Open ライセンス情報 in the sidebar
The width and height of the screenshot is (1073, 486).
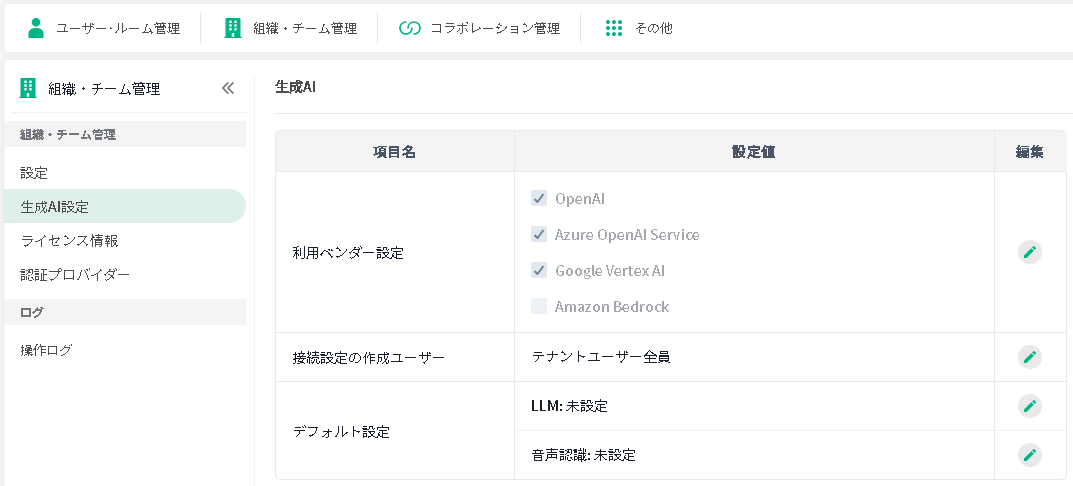pyautogui.click(x=70, y=240)
